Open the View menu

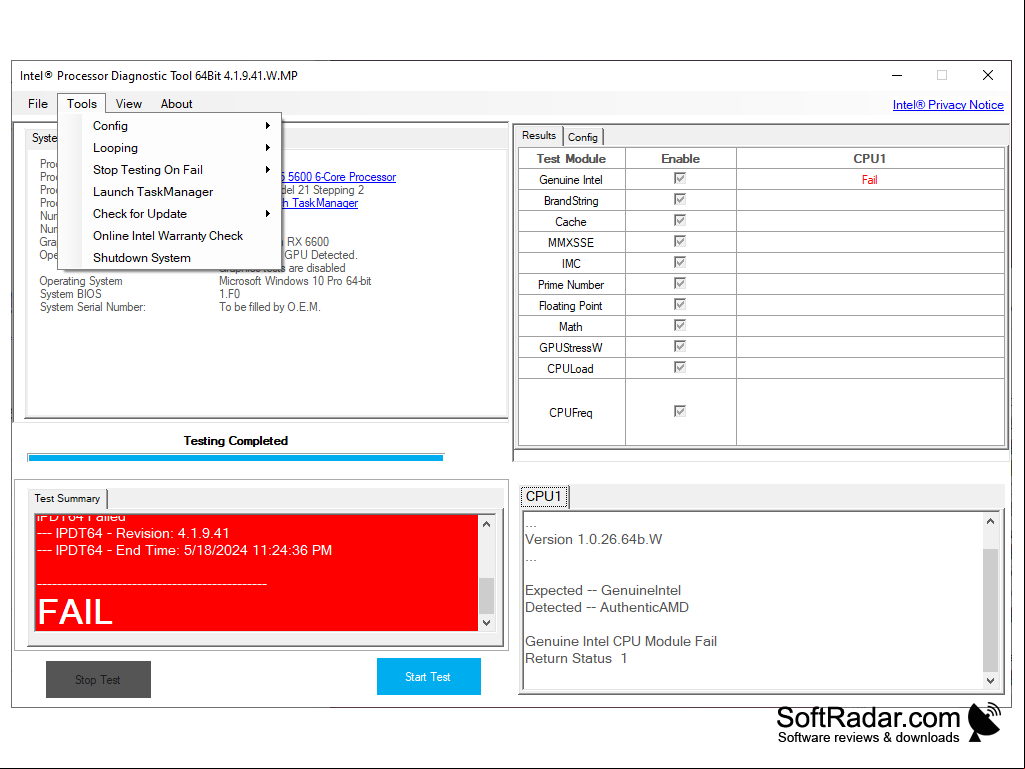[129, 104]
